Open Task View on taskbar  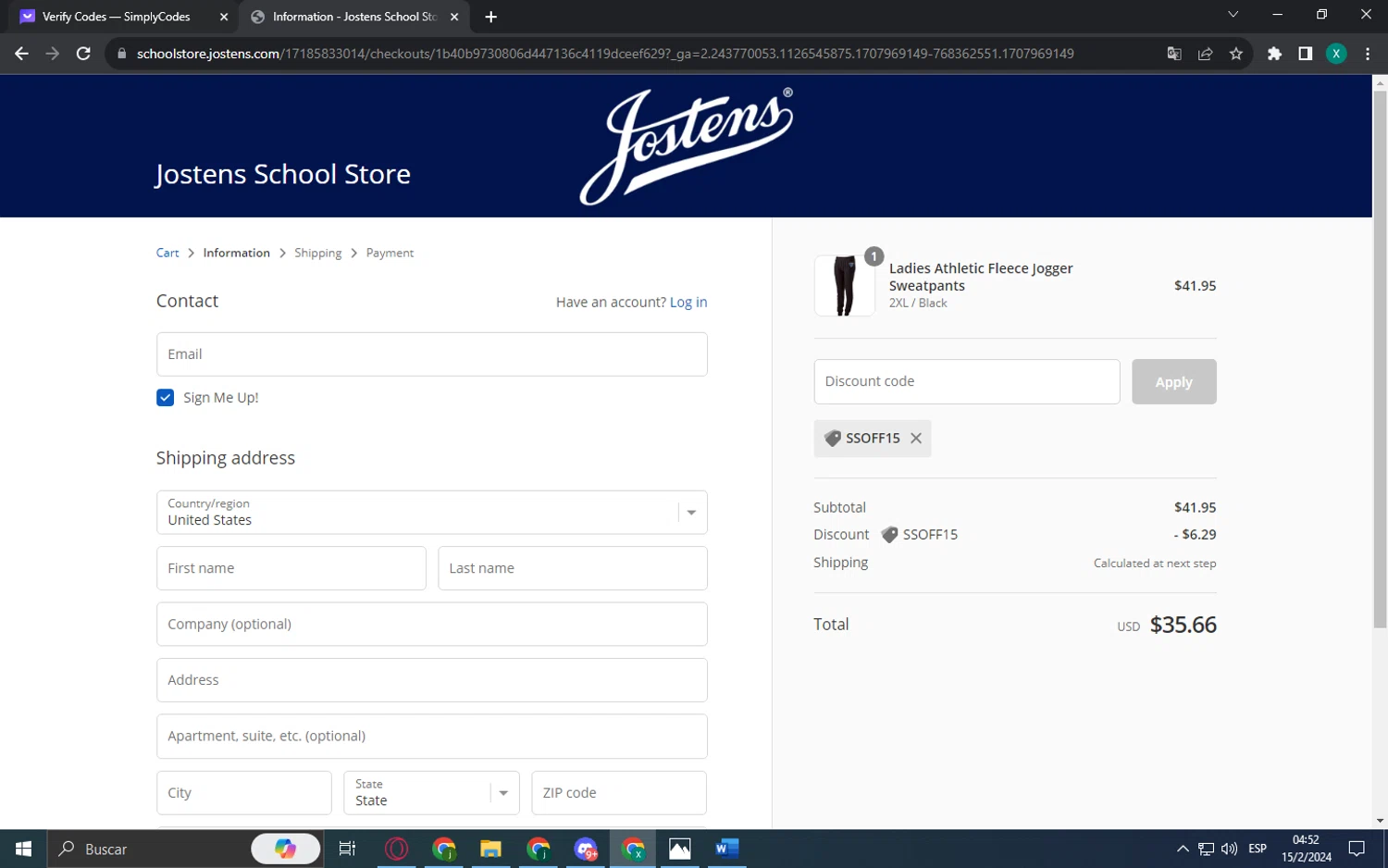click(x=348, y=849)
